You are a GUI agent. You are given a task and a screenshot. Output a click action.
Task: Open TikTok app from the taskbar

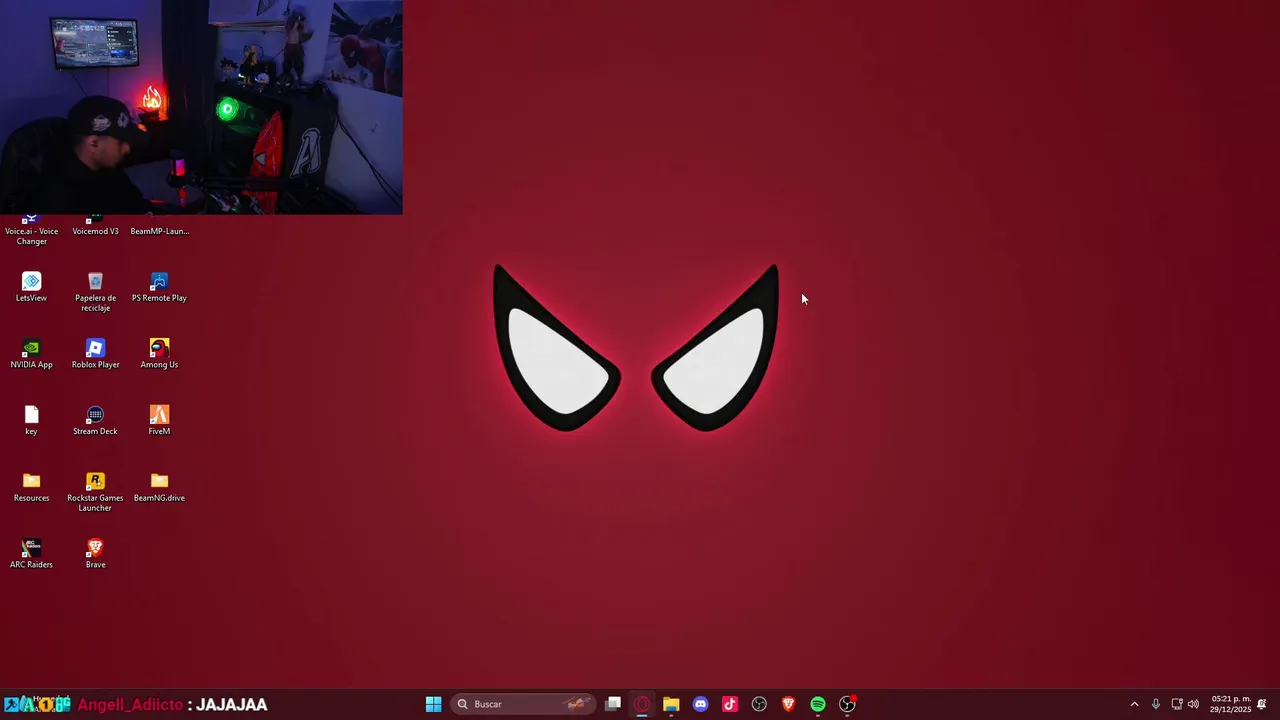(x=730, y=704)
